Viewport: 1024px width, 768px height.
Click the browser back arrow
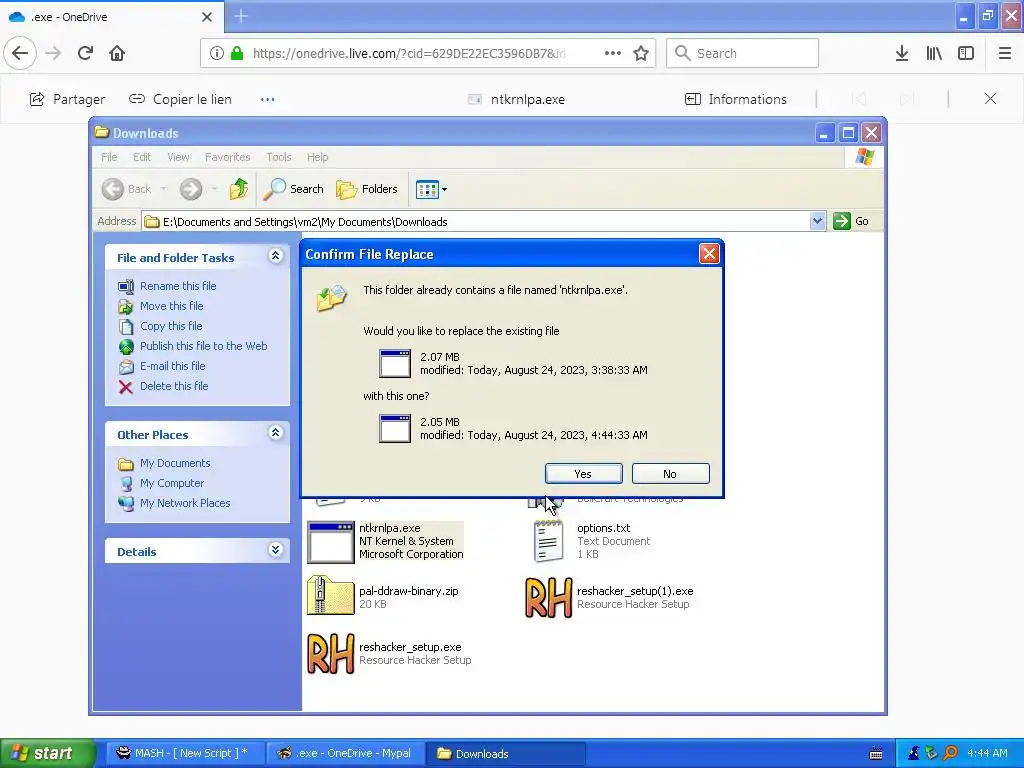(x=20, y=53)
